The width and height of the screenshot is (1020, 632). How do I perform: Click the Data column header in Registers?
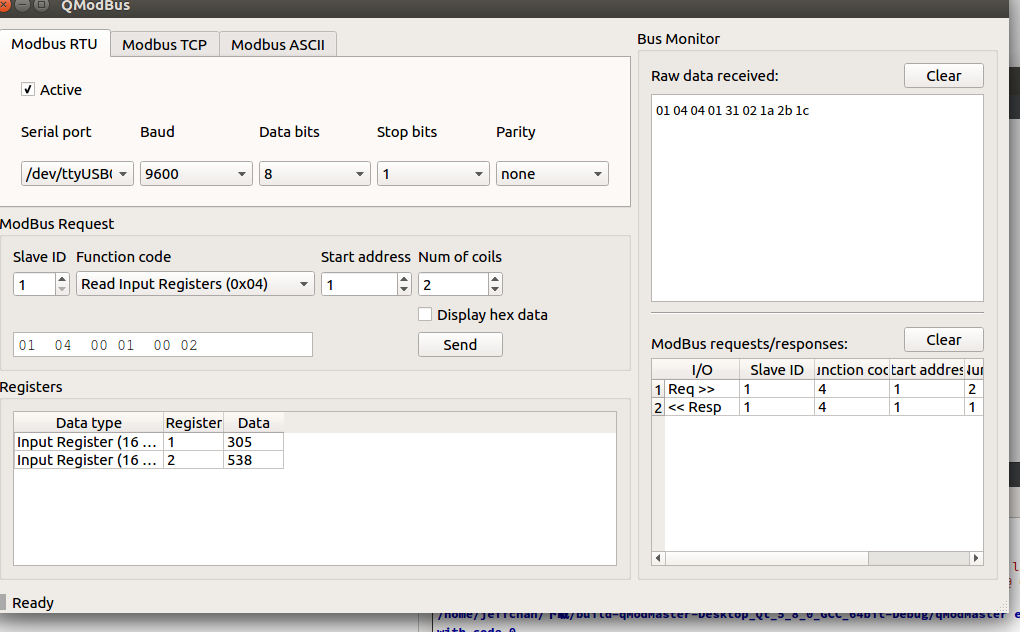[254, 423]
